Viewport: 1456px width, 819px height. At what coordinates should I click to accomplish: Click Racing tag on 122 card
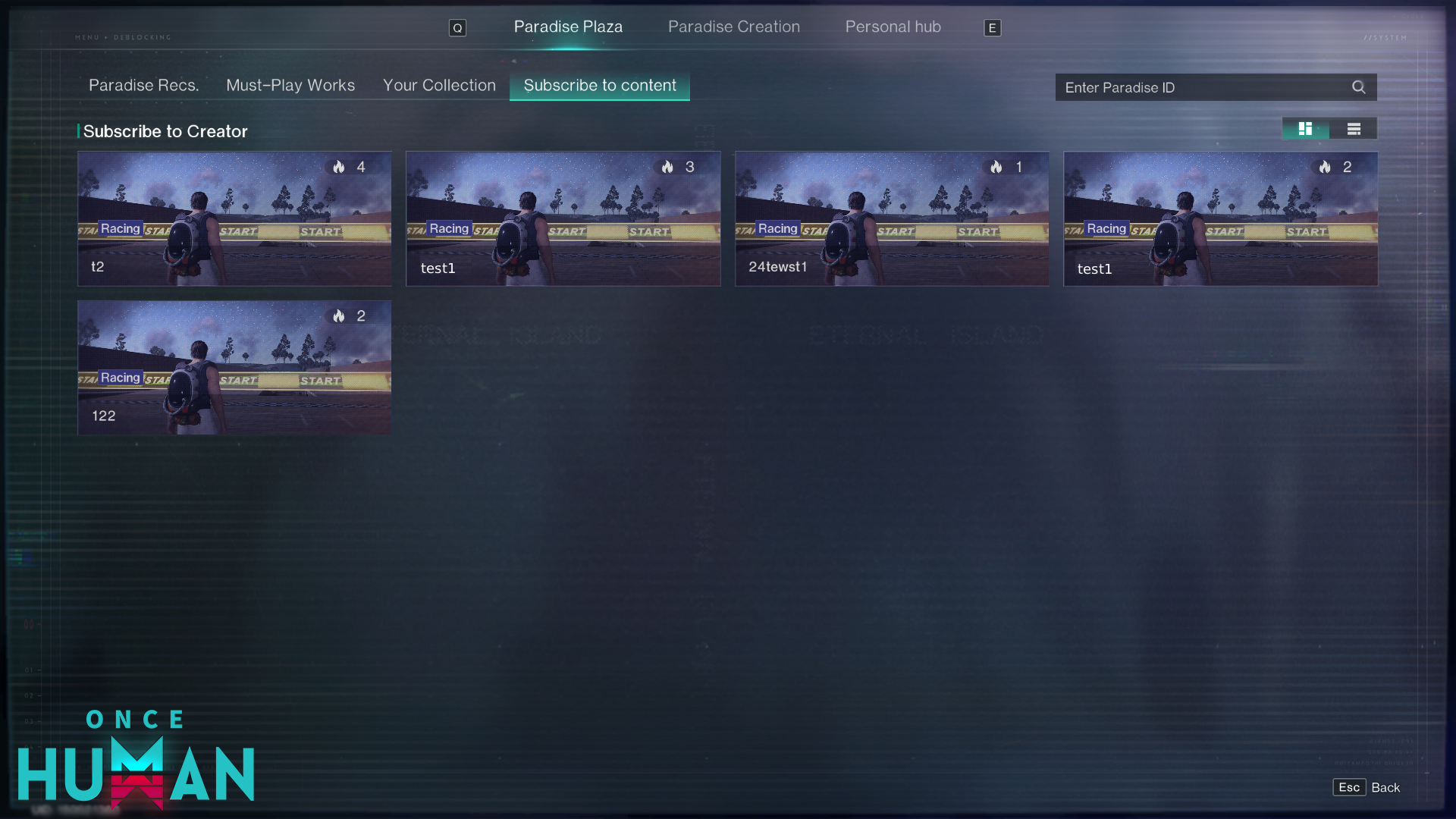click(120, 378)
